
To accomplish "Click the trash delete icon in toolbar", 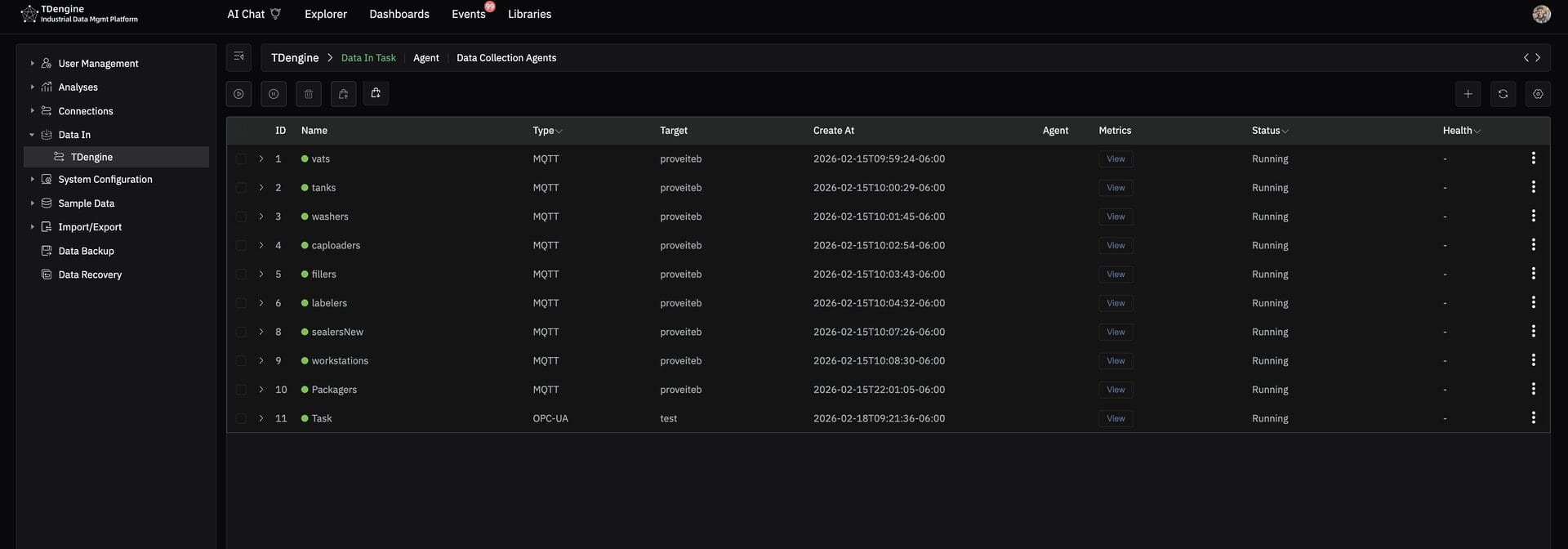I will (309, 94).
